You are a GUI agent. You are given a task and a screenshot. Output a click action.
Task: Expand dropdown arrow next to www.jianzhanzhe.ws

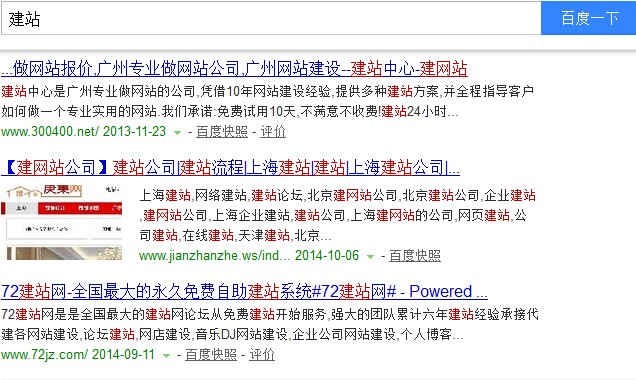tap(370, 256)
